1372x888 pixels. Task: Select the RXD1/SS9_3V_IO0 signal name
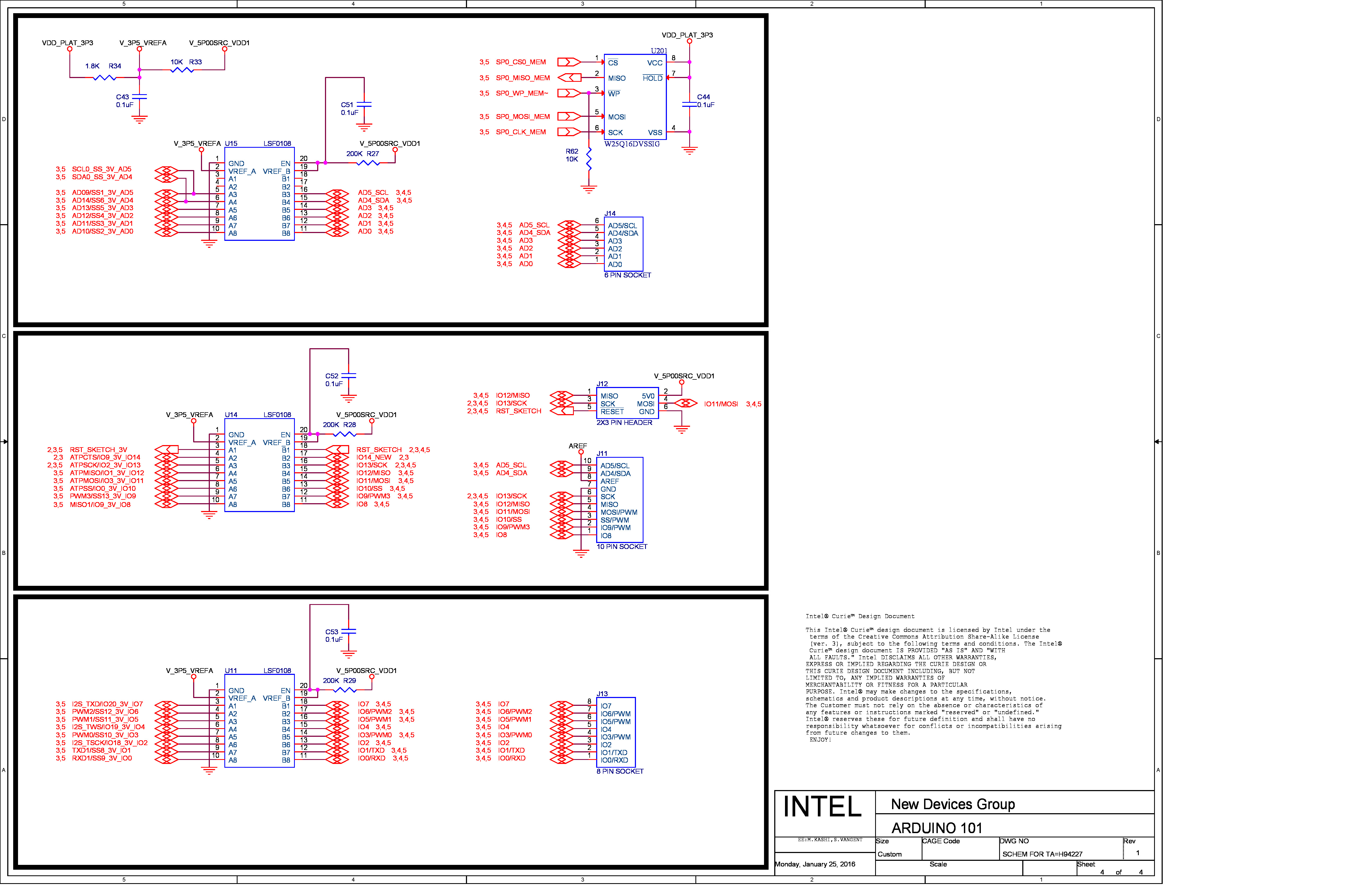[102, 759]
